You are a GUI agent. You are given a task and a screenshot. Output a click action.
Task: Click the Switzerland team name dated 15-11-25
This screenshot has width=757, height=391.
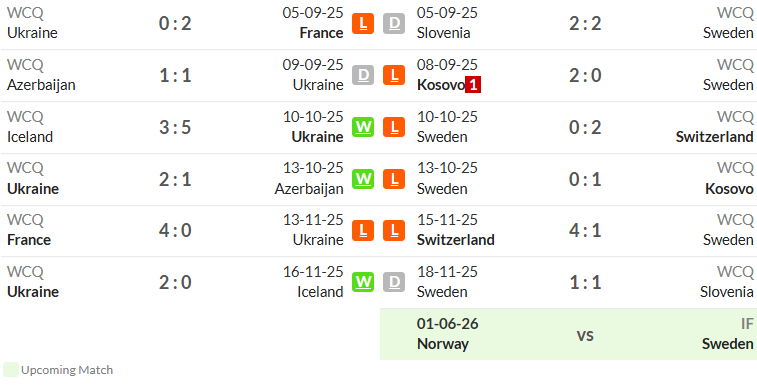[456, 240]
